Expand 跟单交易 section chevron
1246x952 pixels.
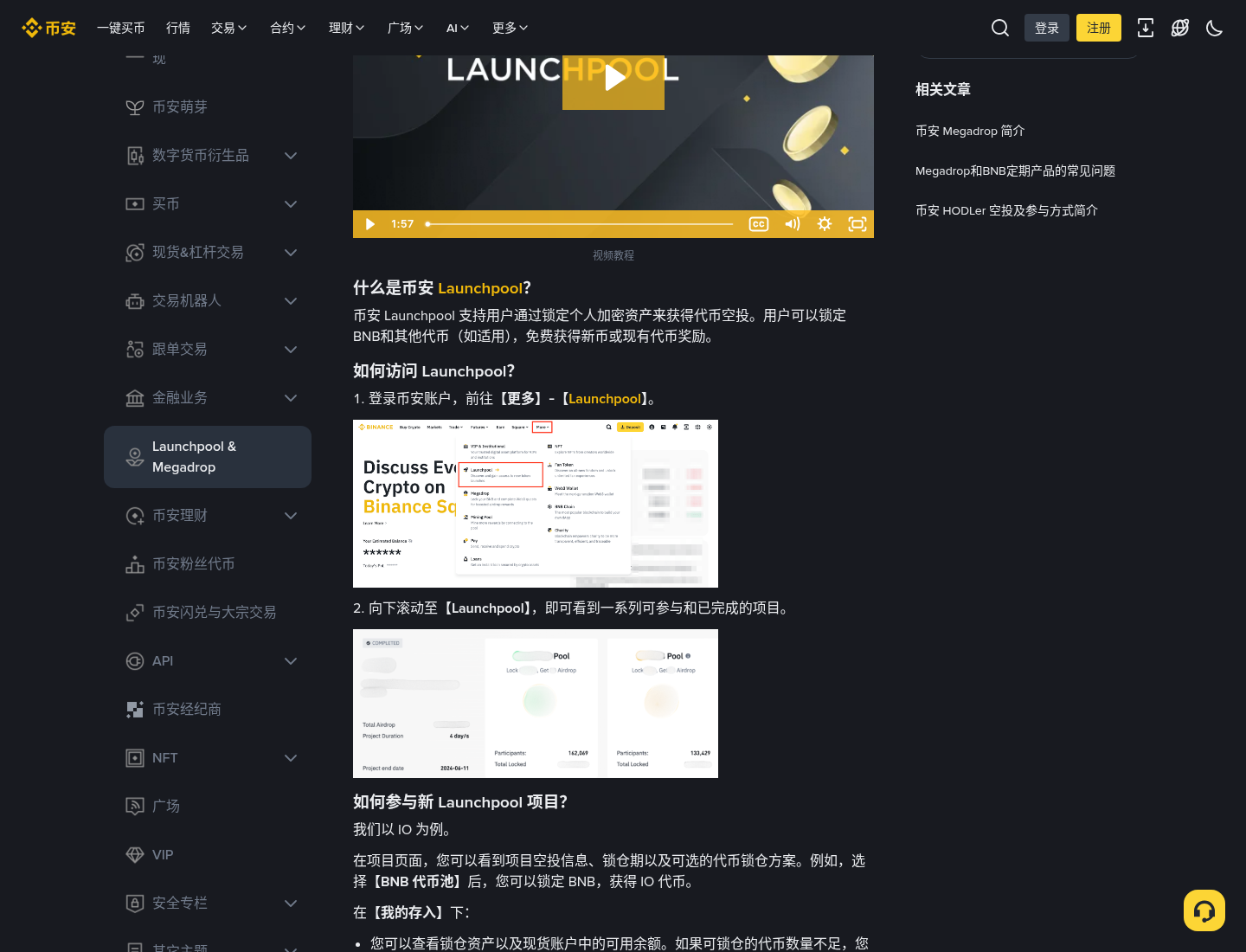[291, 350]
